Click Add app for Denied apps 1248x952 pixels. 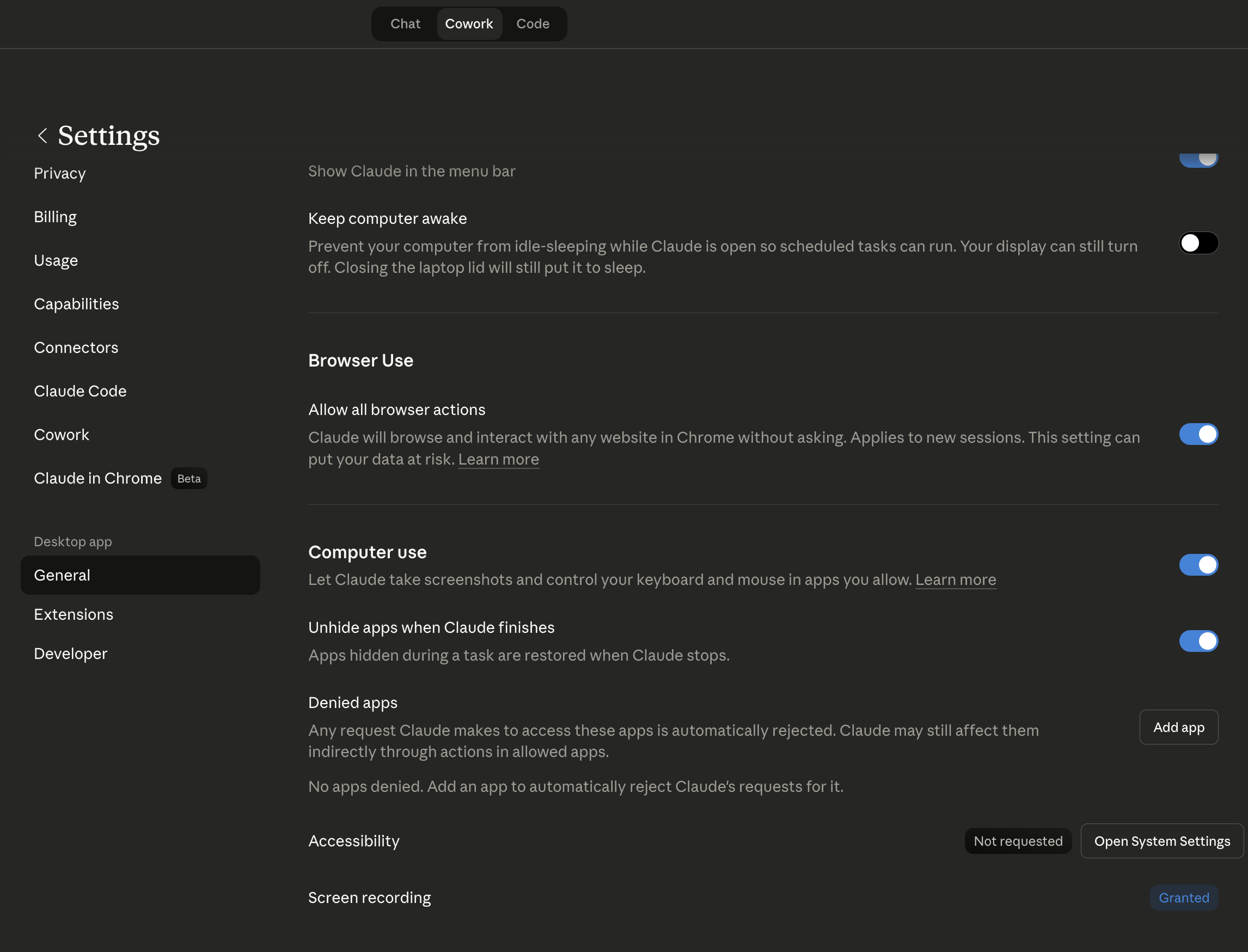[x=1178, y=728]
